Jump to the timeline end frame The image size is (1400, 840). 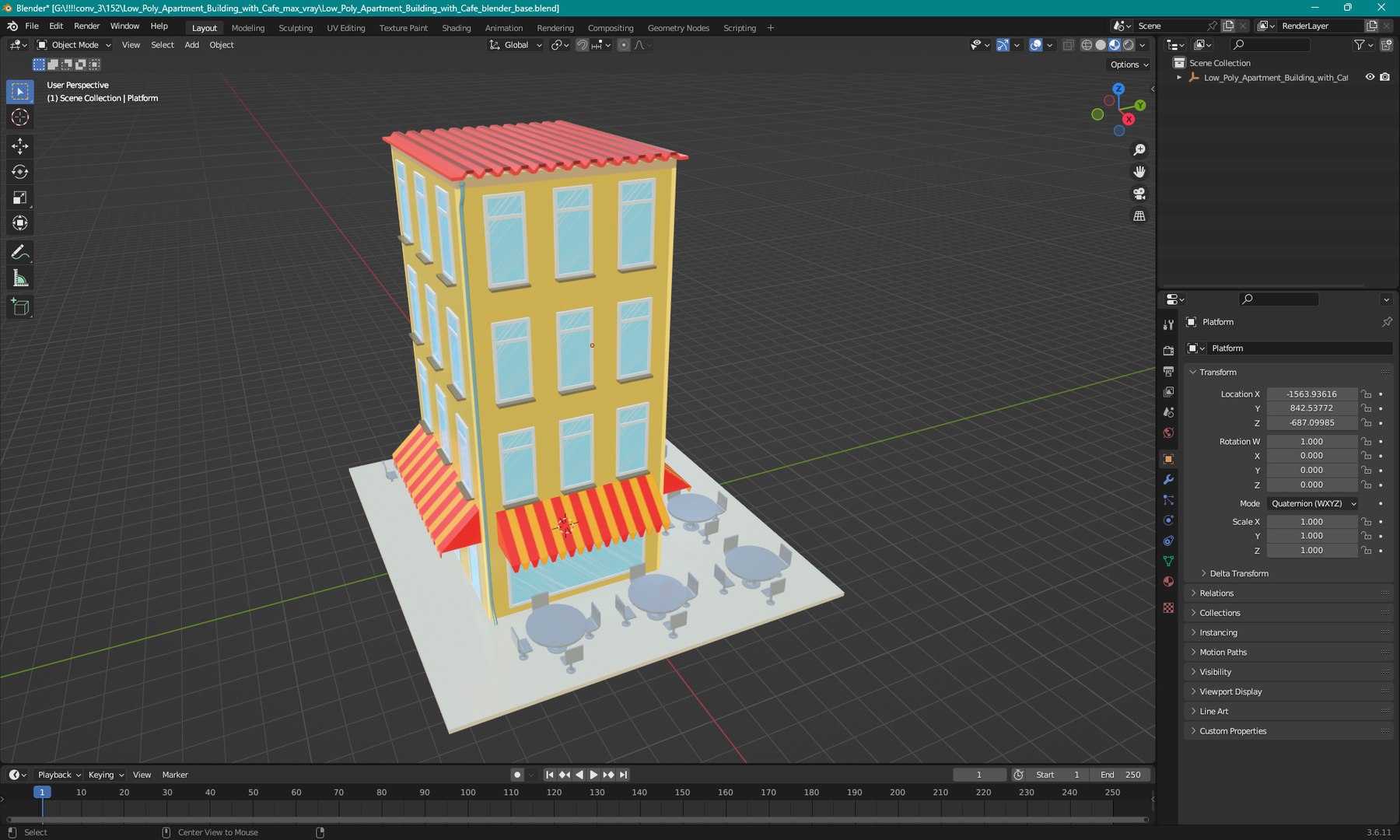click(x=624, y=775)
